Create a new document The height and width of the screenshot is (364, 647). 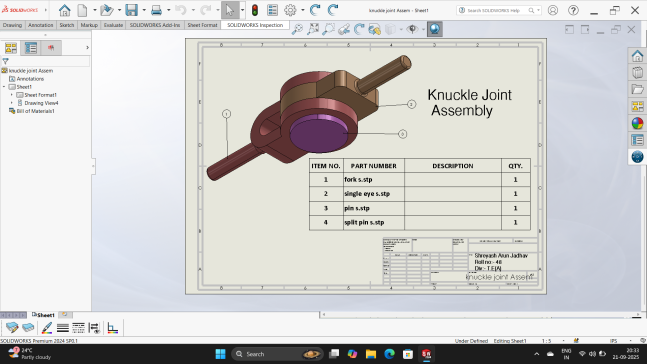click(x=83, y=10)
